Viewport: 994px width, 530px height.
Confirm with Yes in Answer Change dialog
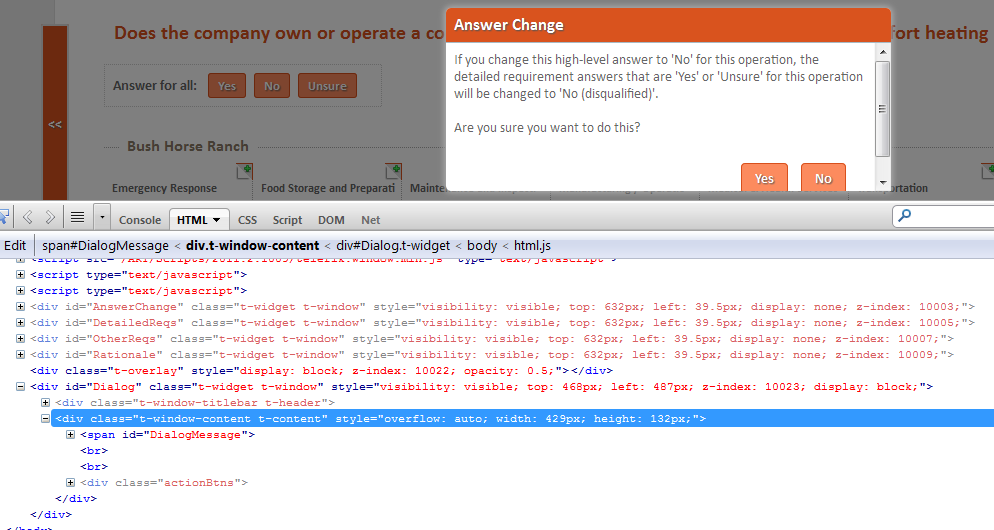764,178
